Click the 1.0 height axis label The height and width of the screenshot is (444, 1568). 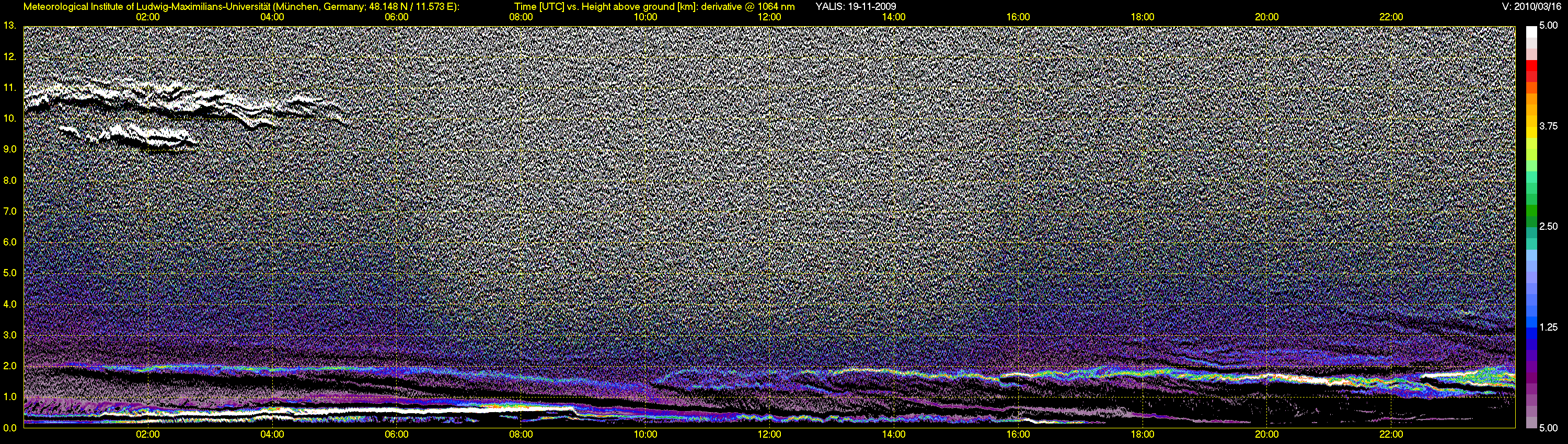click(x=10, y=397)
